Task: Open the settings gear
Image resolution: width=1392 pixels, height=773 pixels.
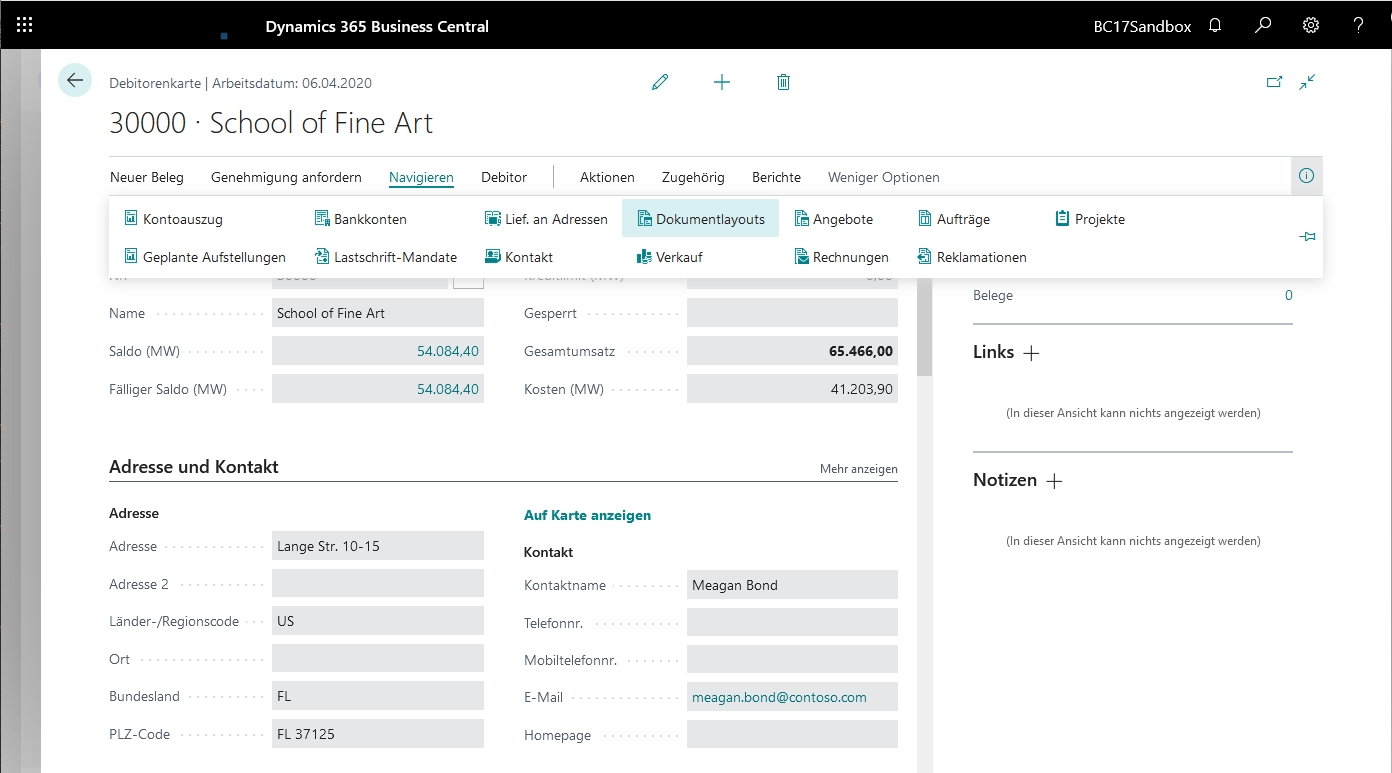Action: [x=1311, y=26]
